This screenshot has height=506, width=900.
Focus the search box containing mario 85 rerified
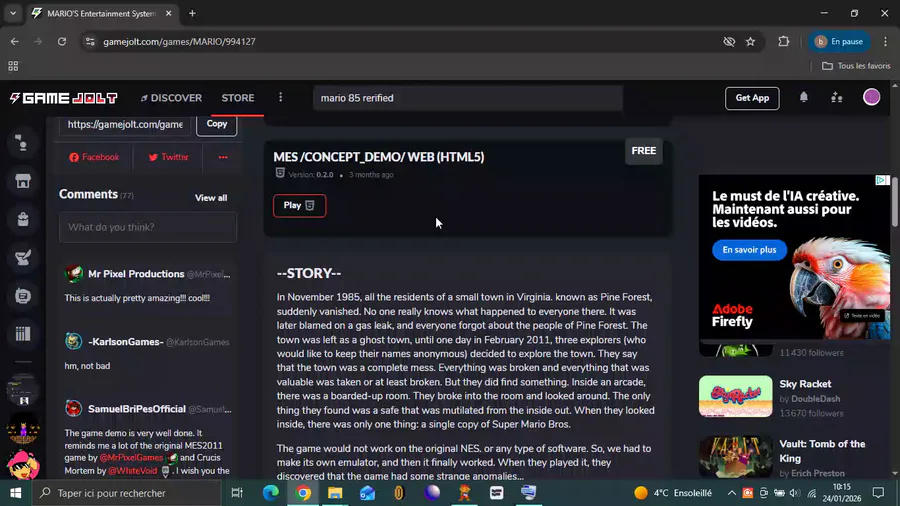(x=468, y=98)
